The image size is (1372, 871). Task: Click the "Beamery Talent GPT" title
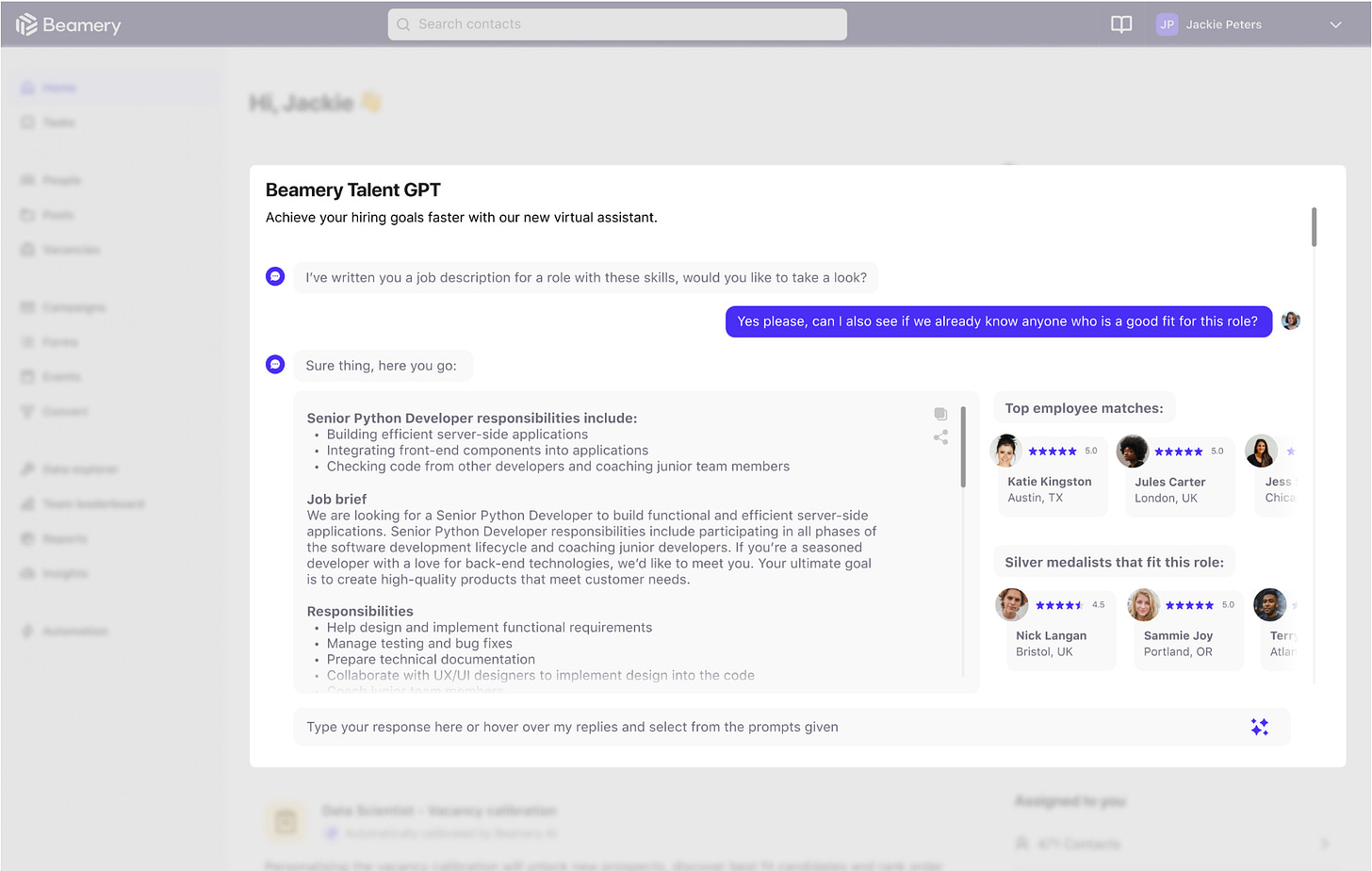pos(353,190)
